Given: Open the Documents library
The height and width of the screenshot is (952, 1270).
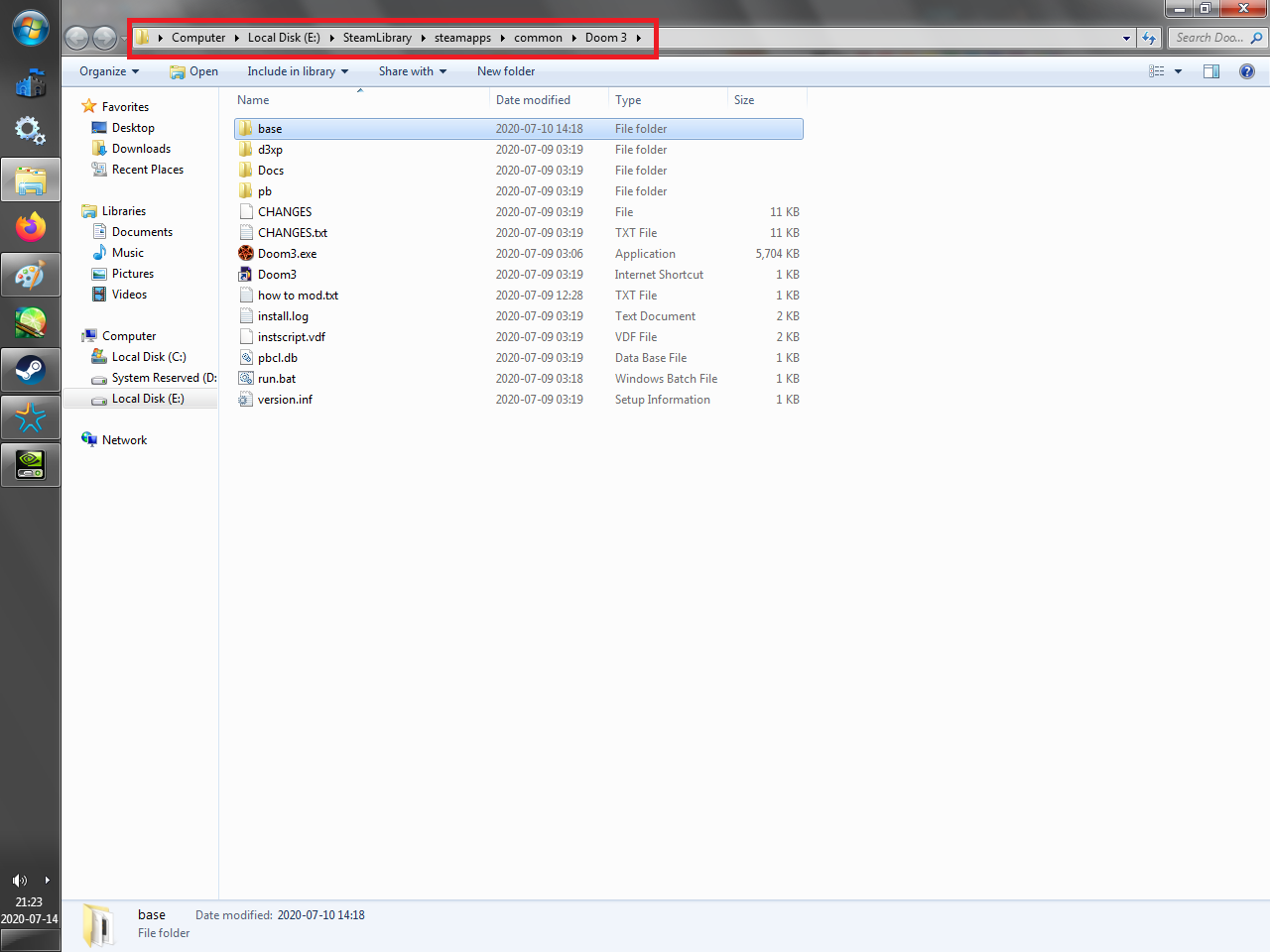Looking at the screenshot, I should coord(142,232).
